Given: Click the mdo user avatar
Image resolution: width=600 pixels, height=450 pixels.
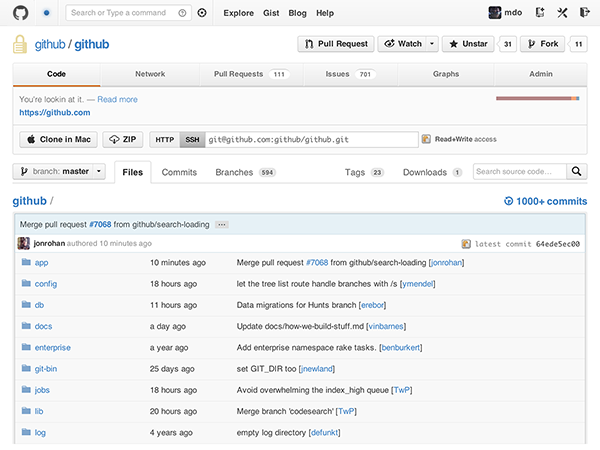Looking at the screenshot, I should (x=494, y=13).
